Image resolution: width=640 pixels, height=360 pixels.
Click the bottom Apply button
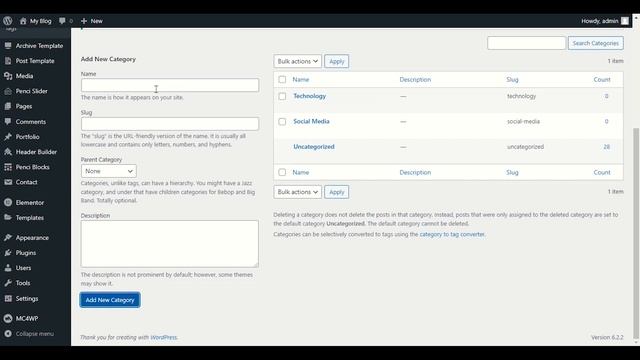coord(337,192)
